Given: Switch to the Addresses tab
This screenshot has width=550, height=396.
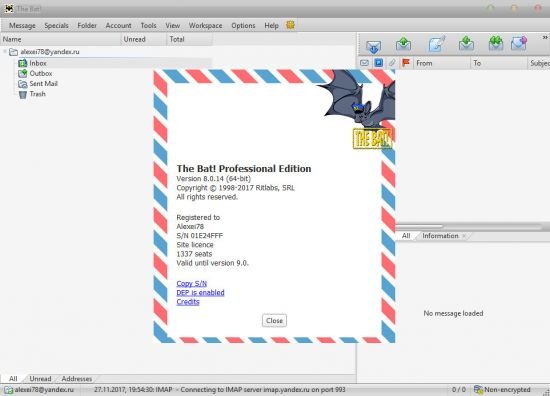Looking at the screenshot, I should (76, 379).
